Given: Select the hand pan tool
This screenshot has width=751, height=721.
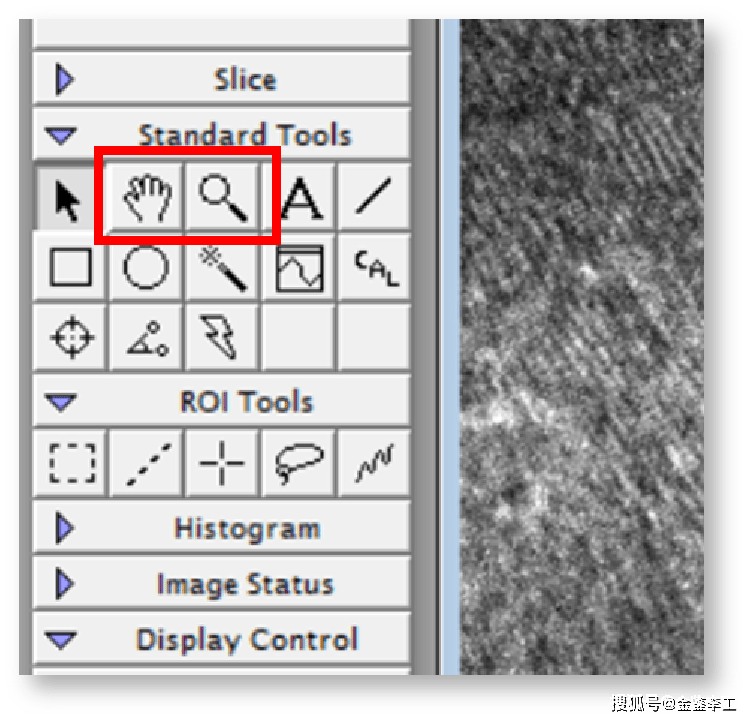Looking at the screenshot, I should [147, 197].
